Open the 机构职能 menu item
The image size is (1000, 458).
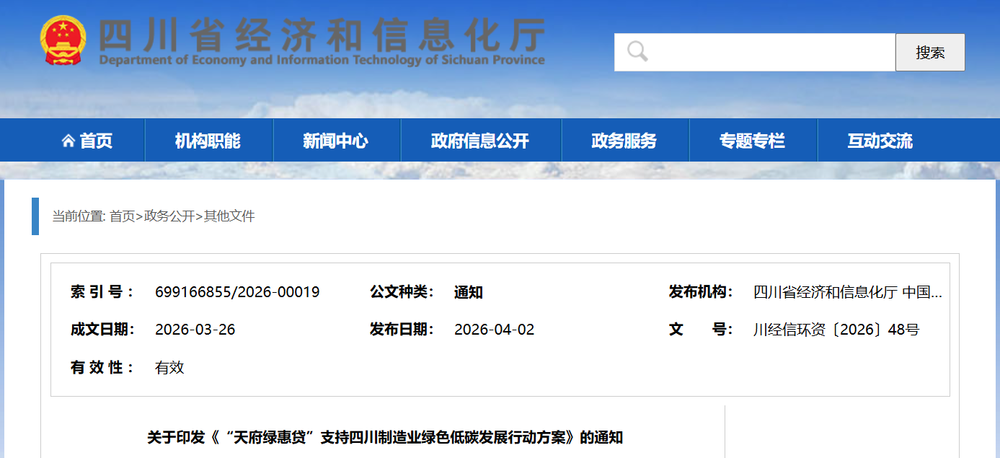click(x=208, y=141)
